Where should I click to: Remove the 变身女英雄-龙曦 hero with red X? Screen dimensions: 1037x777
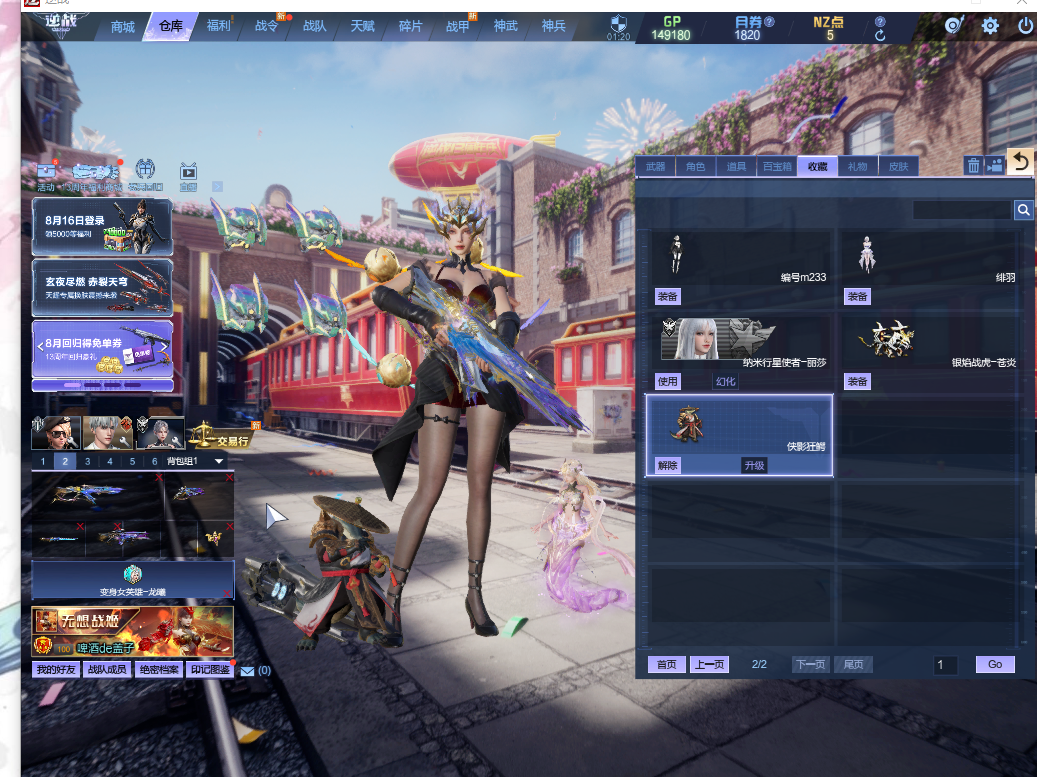point(228,593)
